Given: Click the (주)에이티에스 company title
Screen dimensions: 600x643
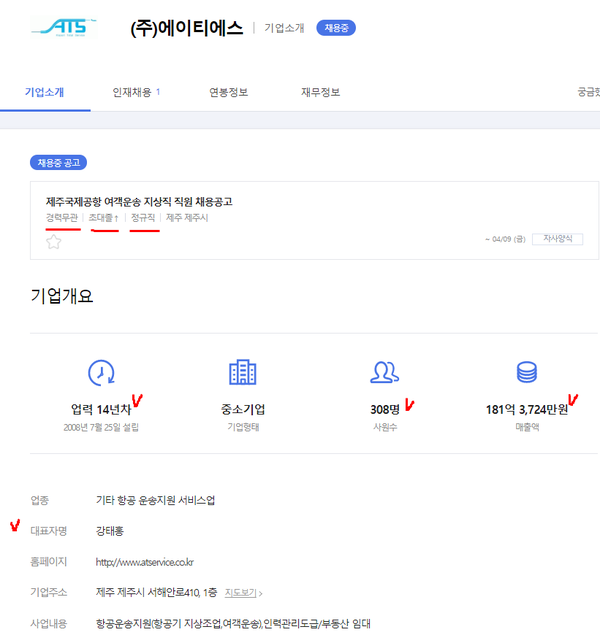Looking at the screenshot, I should point(187,28).
